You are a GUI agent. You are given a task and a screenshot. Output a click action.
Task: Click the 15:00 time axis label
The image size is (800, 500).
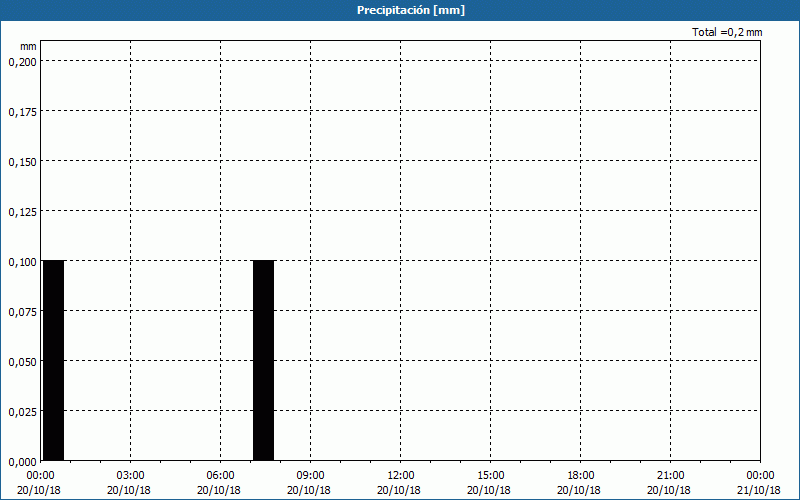click(x=490, y=476)
